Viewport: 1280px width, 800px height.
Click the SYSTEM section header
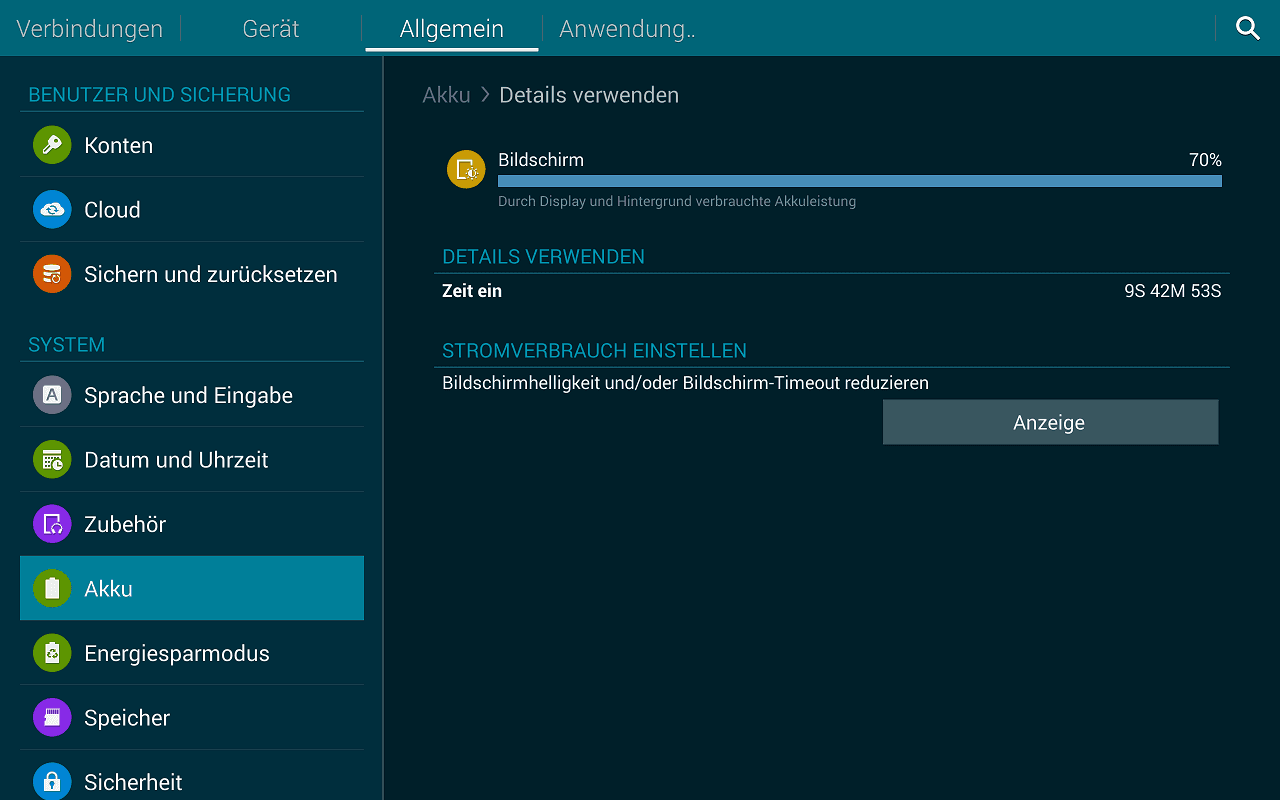point(66,345)
